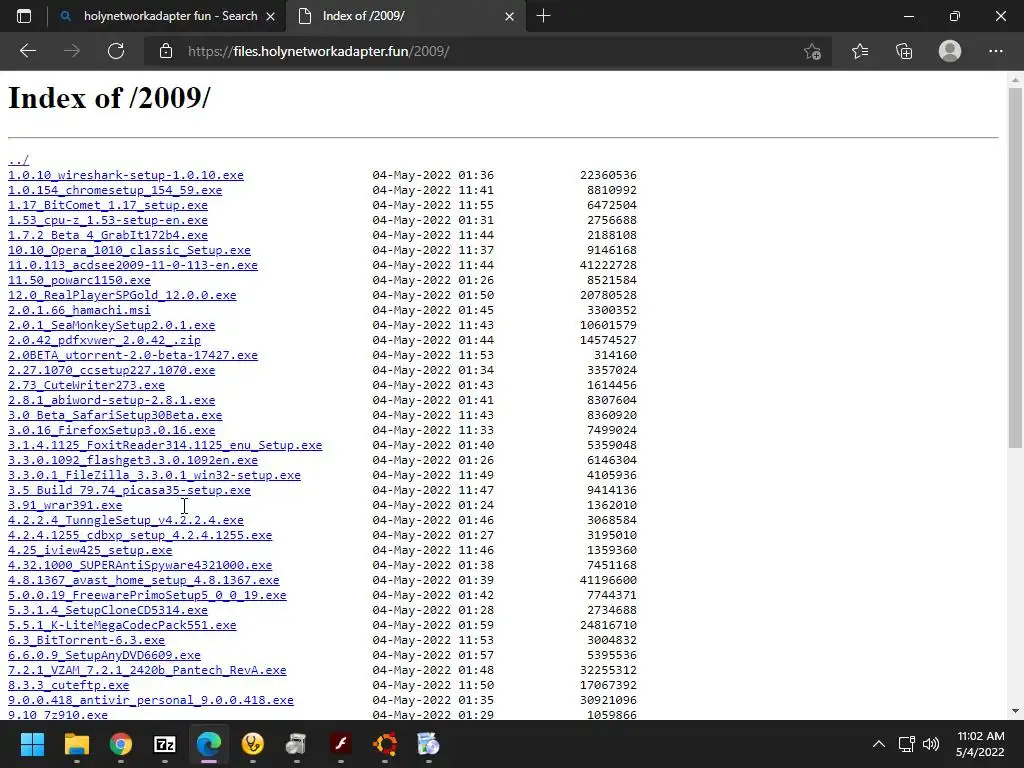Close the holynetworkadapter fun Search tab
The height and width of the screenshot is (768, 1024).
[x=270, y=16]
